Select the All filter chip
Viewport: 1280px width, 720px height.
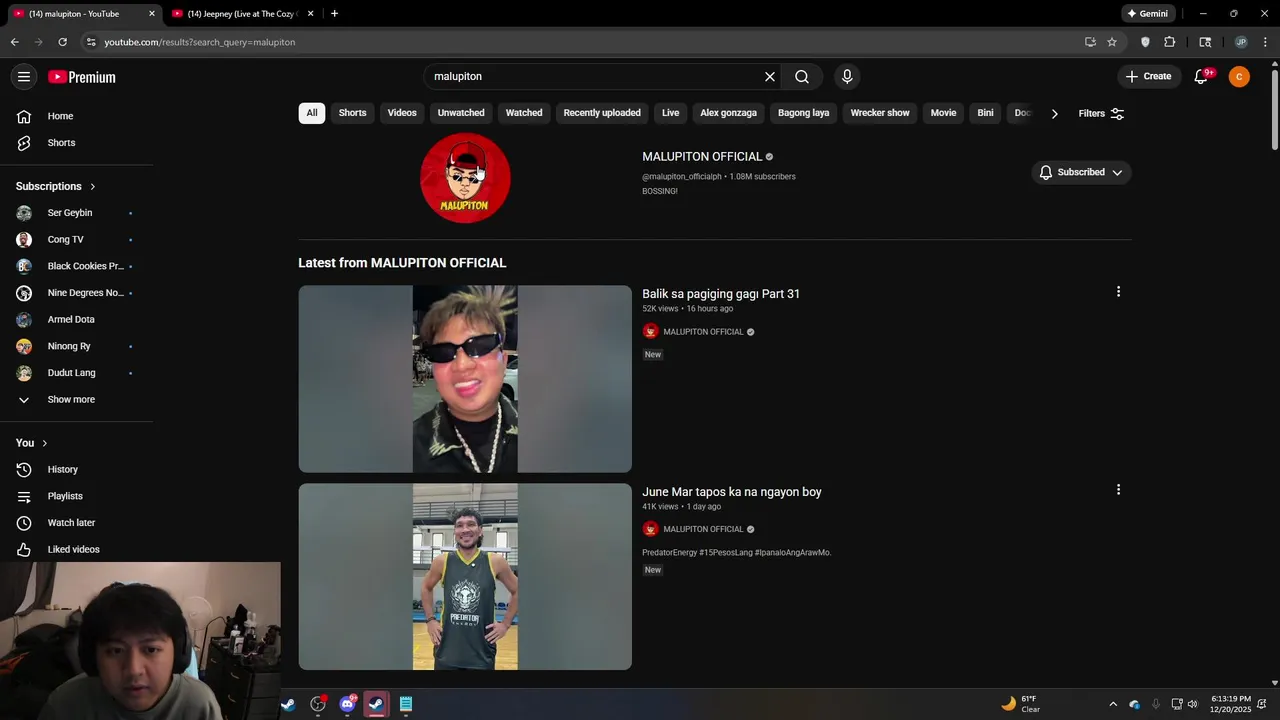[312, 113]
